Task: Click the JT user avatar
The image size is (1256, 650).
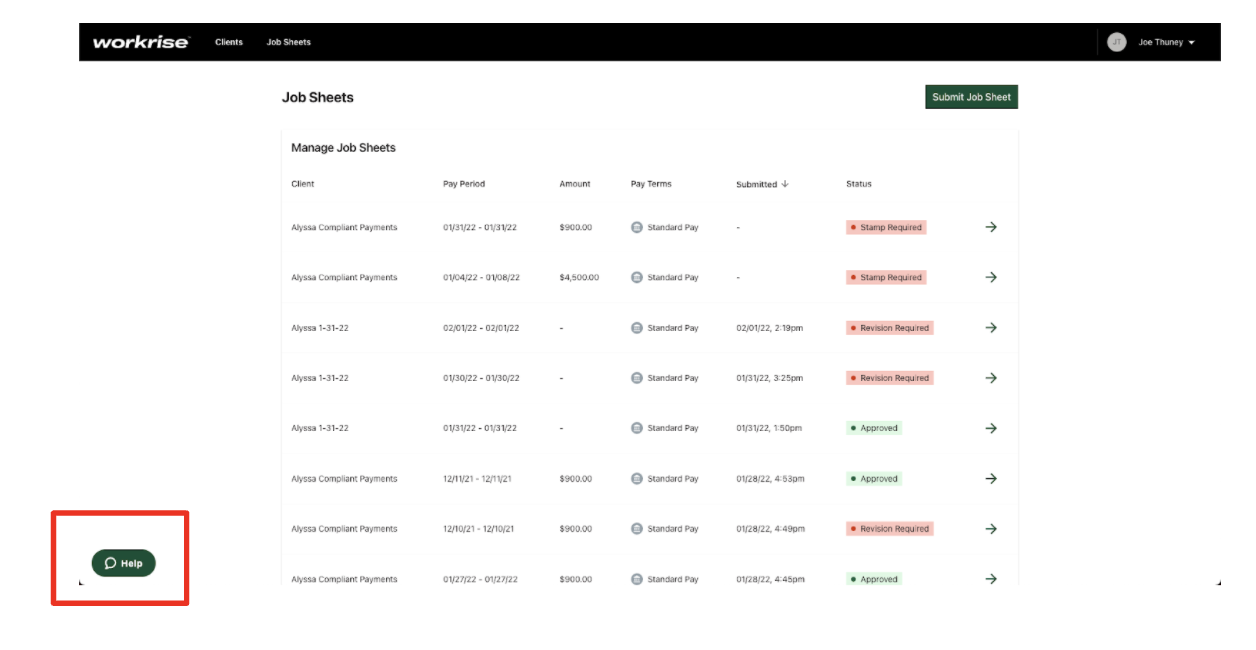Action: [1117, 42]
